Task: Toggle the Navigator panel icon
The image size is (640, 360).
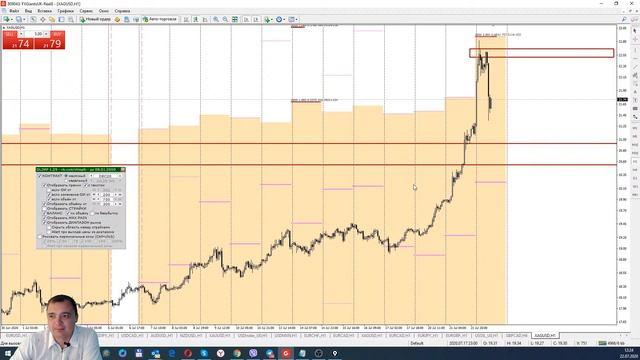Action: 52,19
